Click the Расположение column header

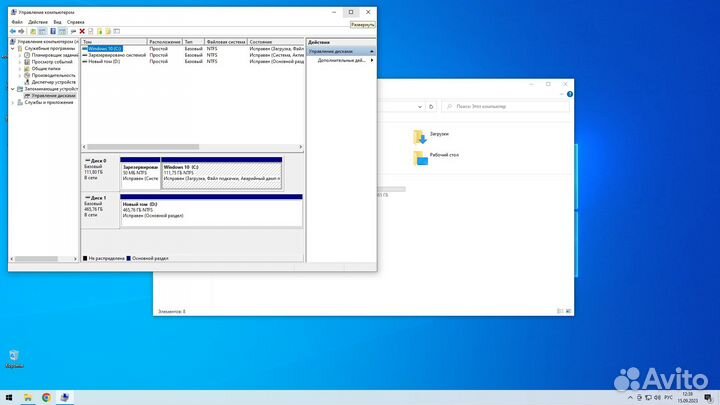[x=164, y=42]
